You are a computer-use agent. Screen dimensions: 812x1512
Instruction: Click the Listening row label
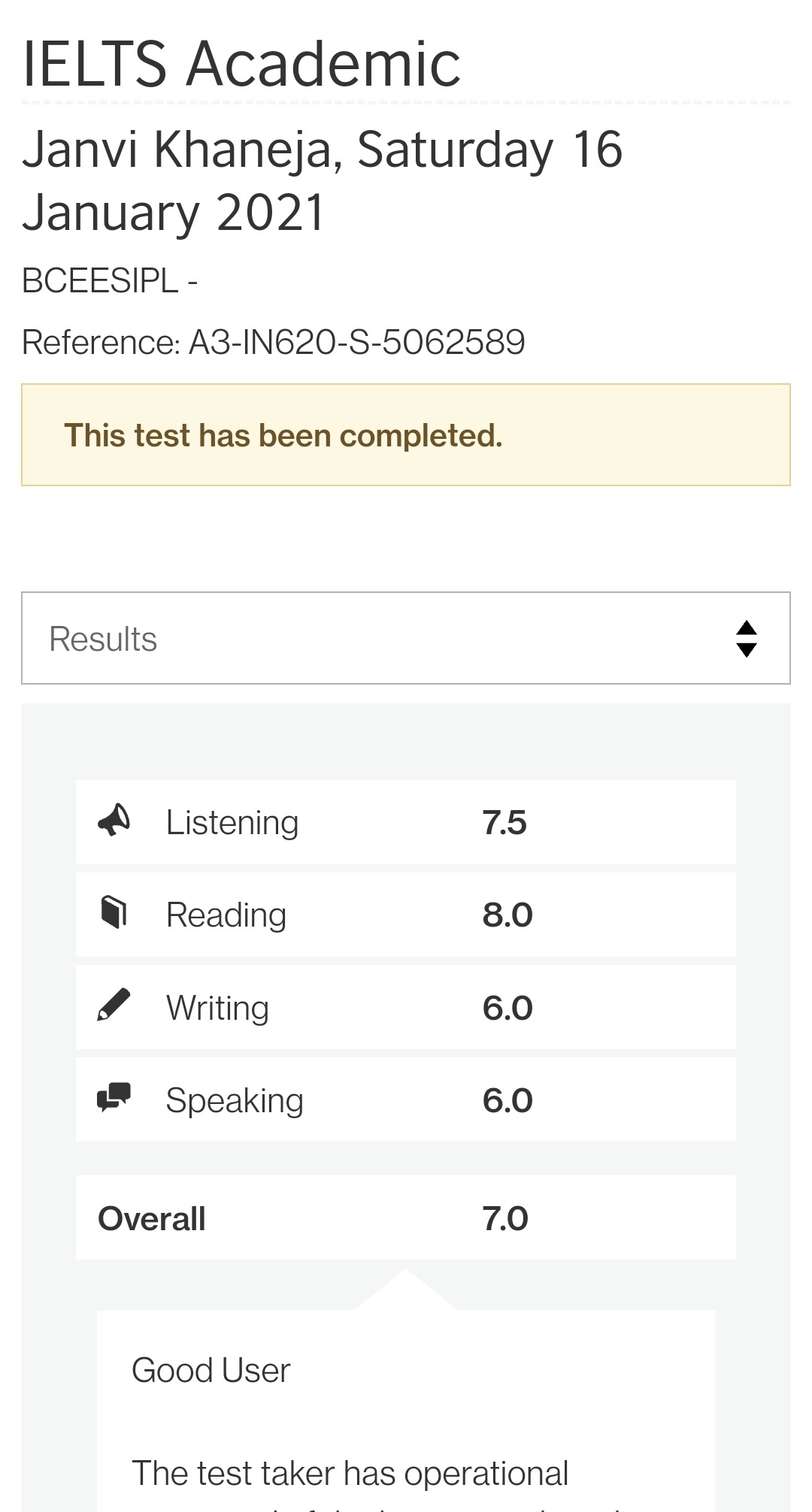click(232, 823)
